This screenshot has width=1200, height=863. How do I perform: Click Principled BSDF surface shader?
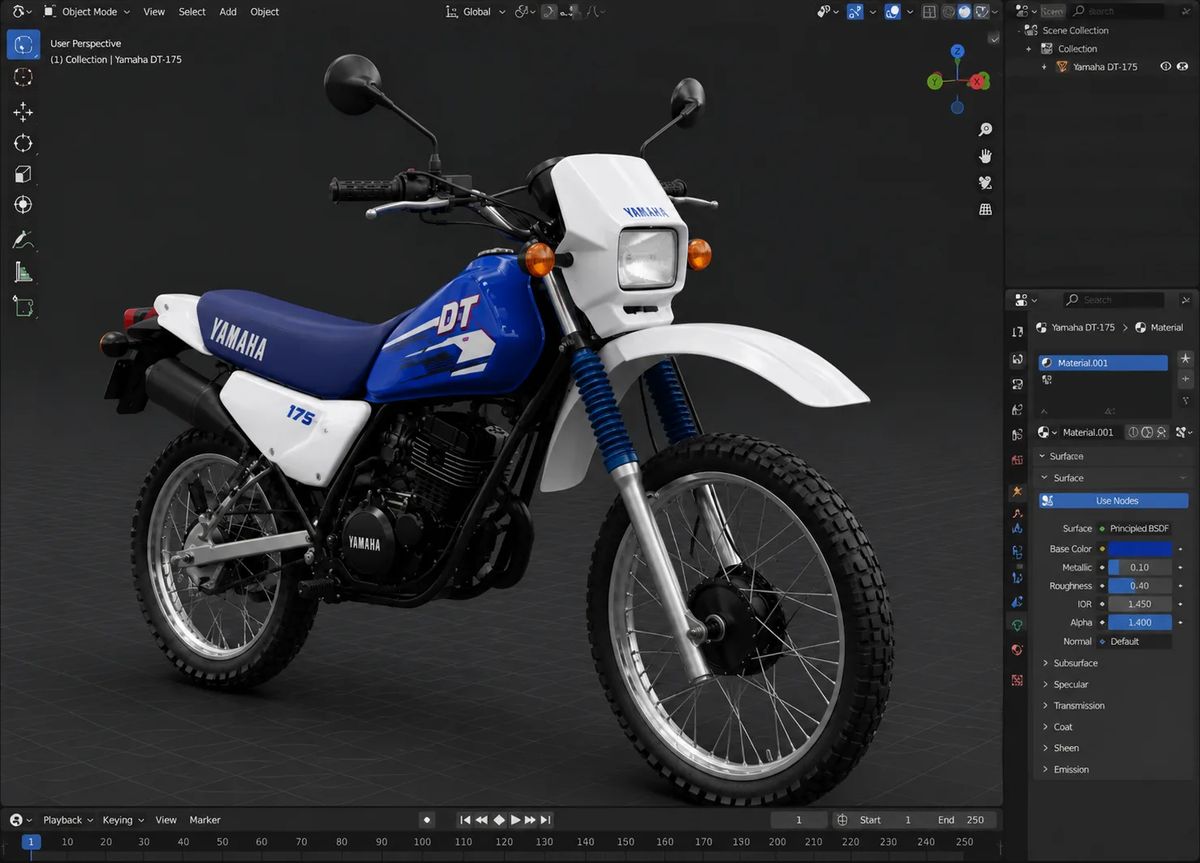pyautogui.click(x=1134, y=528)
